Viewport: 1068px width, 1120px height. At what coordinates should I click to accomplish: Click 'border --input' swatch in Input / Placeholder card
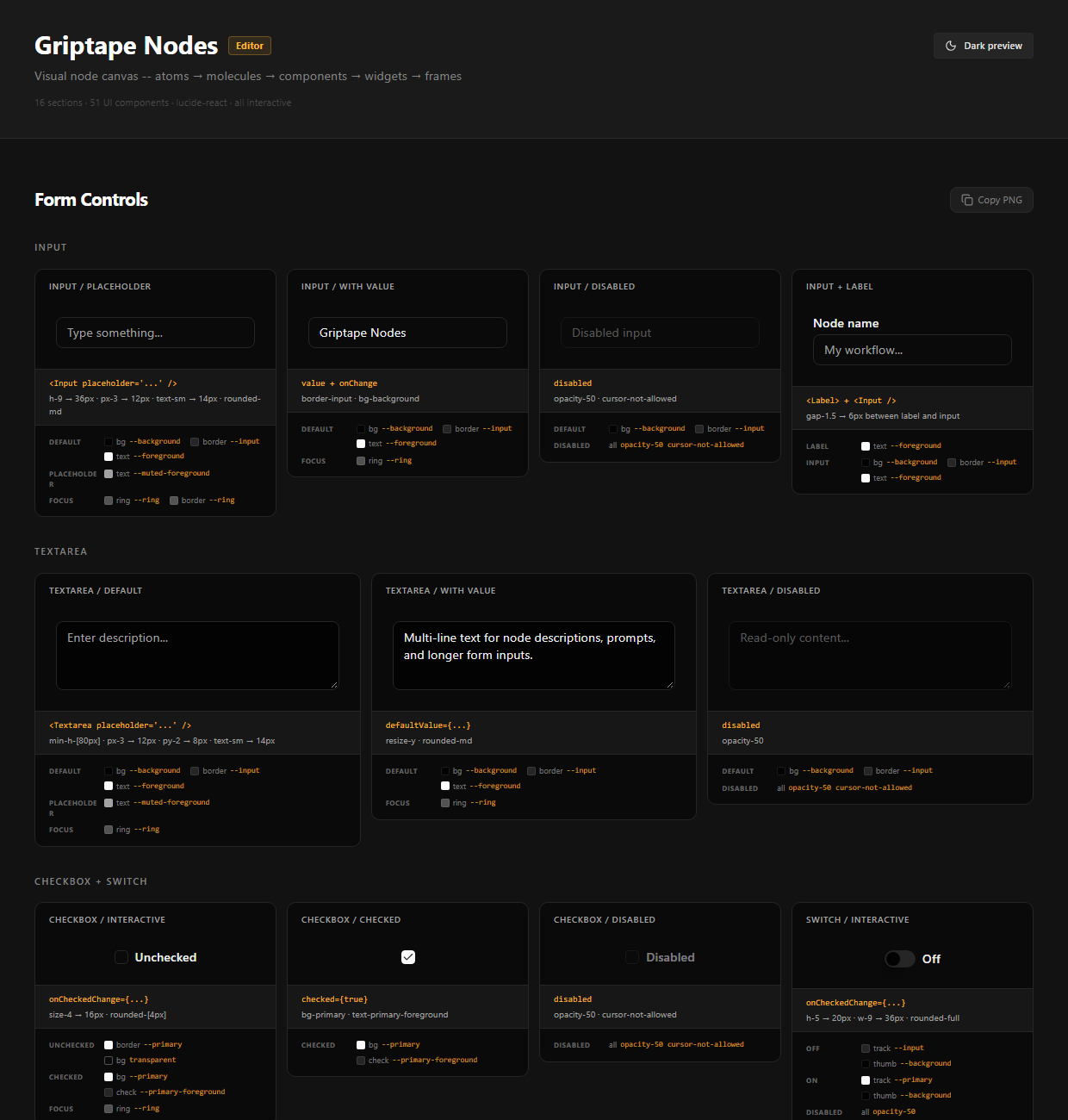(195, 442)
